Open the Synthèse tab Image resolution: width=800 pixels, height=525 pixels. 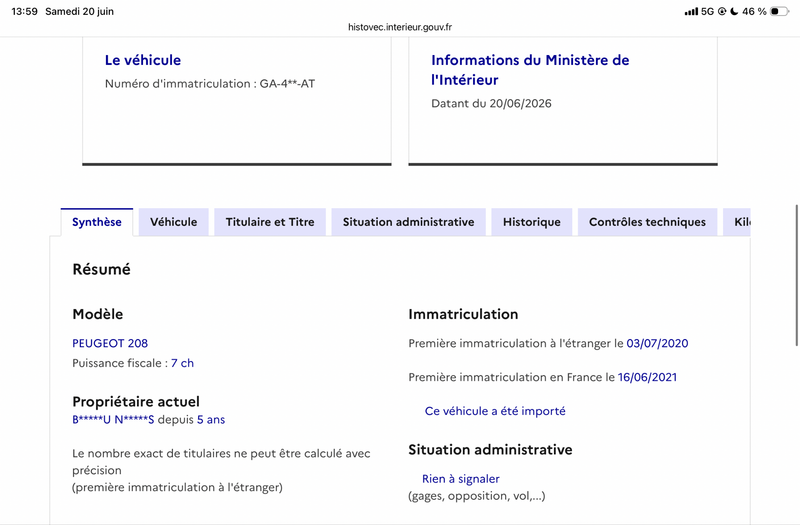96,222
